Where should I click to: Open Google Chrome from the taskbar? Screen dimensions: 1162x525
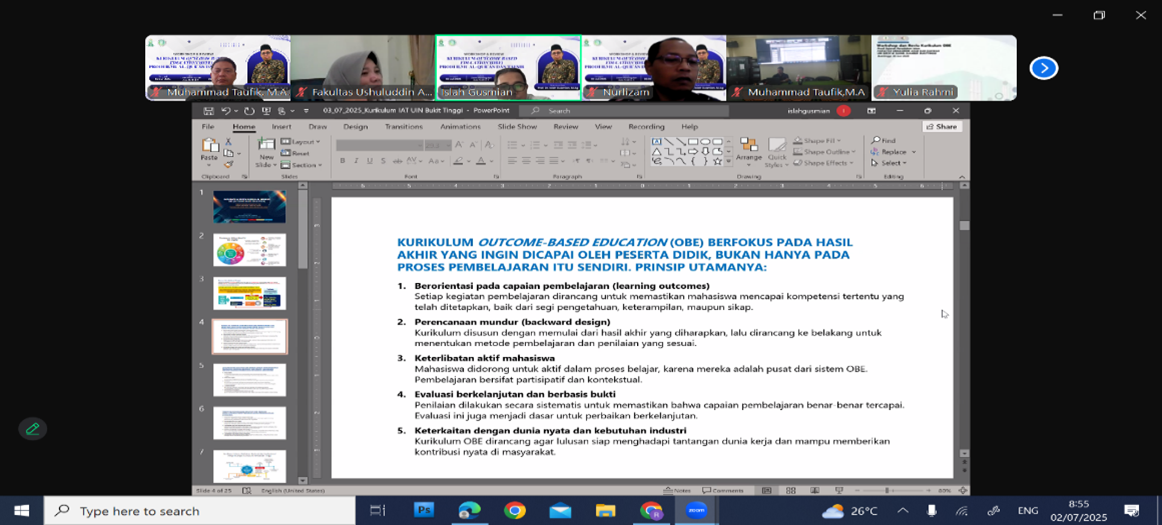[x=515, y=510]
